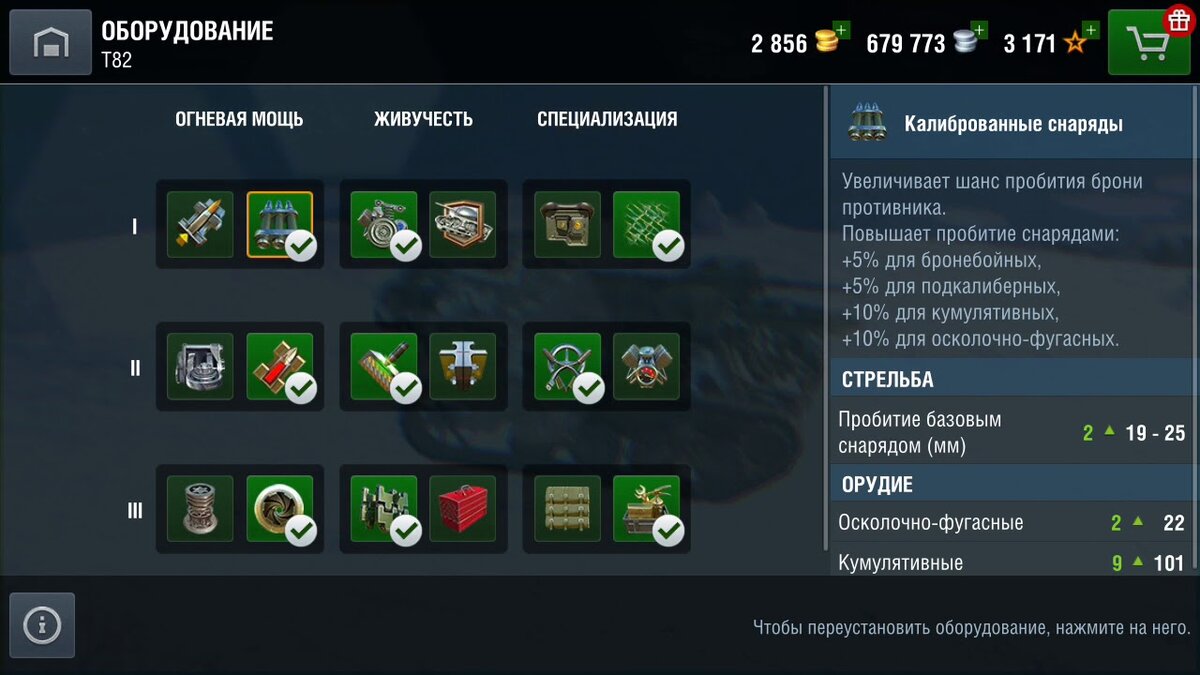Add silver credits with the plus badge
1200x675 pixels.
[979, 31]
